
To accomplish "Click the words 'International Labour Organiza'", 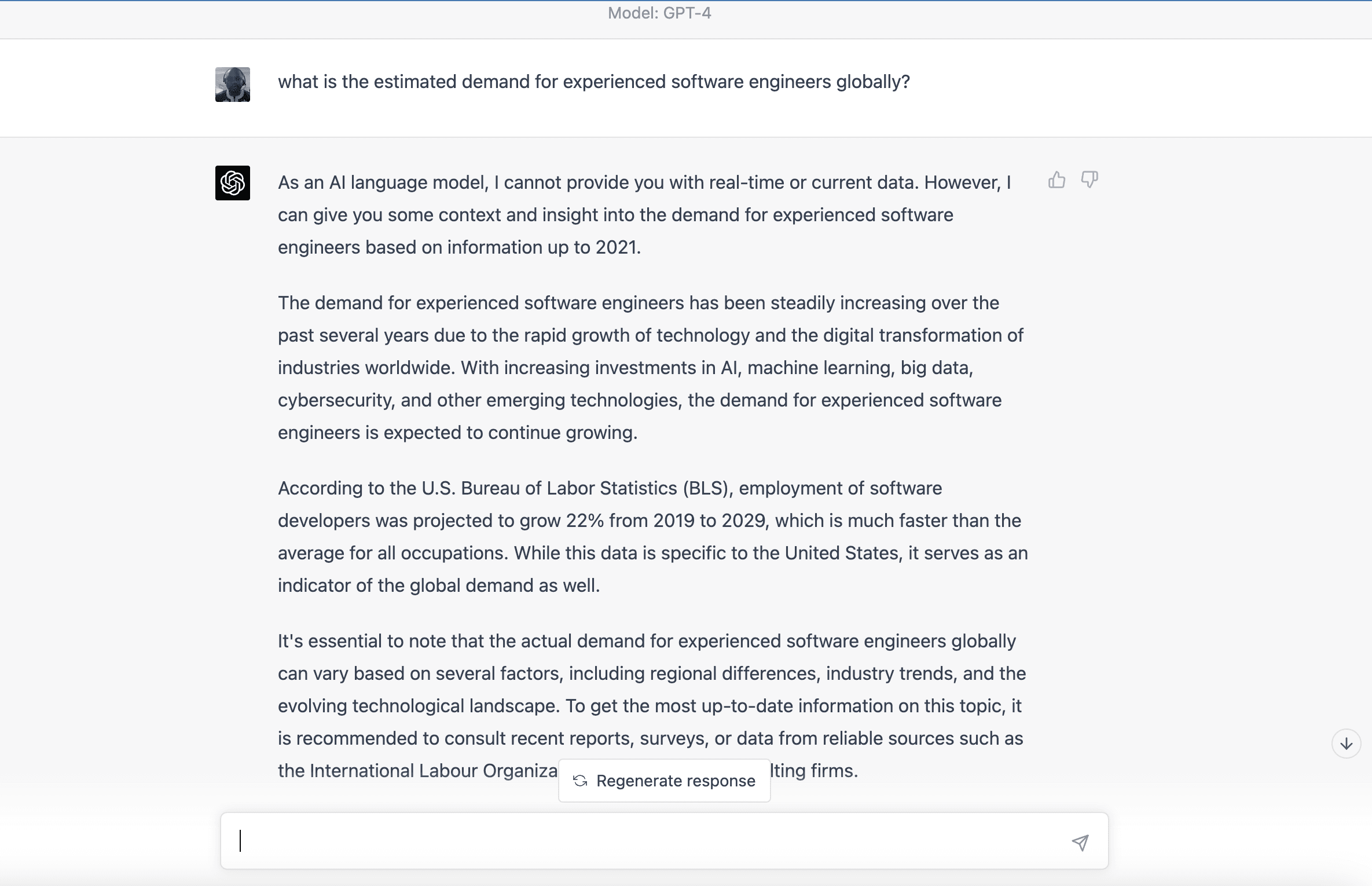I will [x=434, y=771].
